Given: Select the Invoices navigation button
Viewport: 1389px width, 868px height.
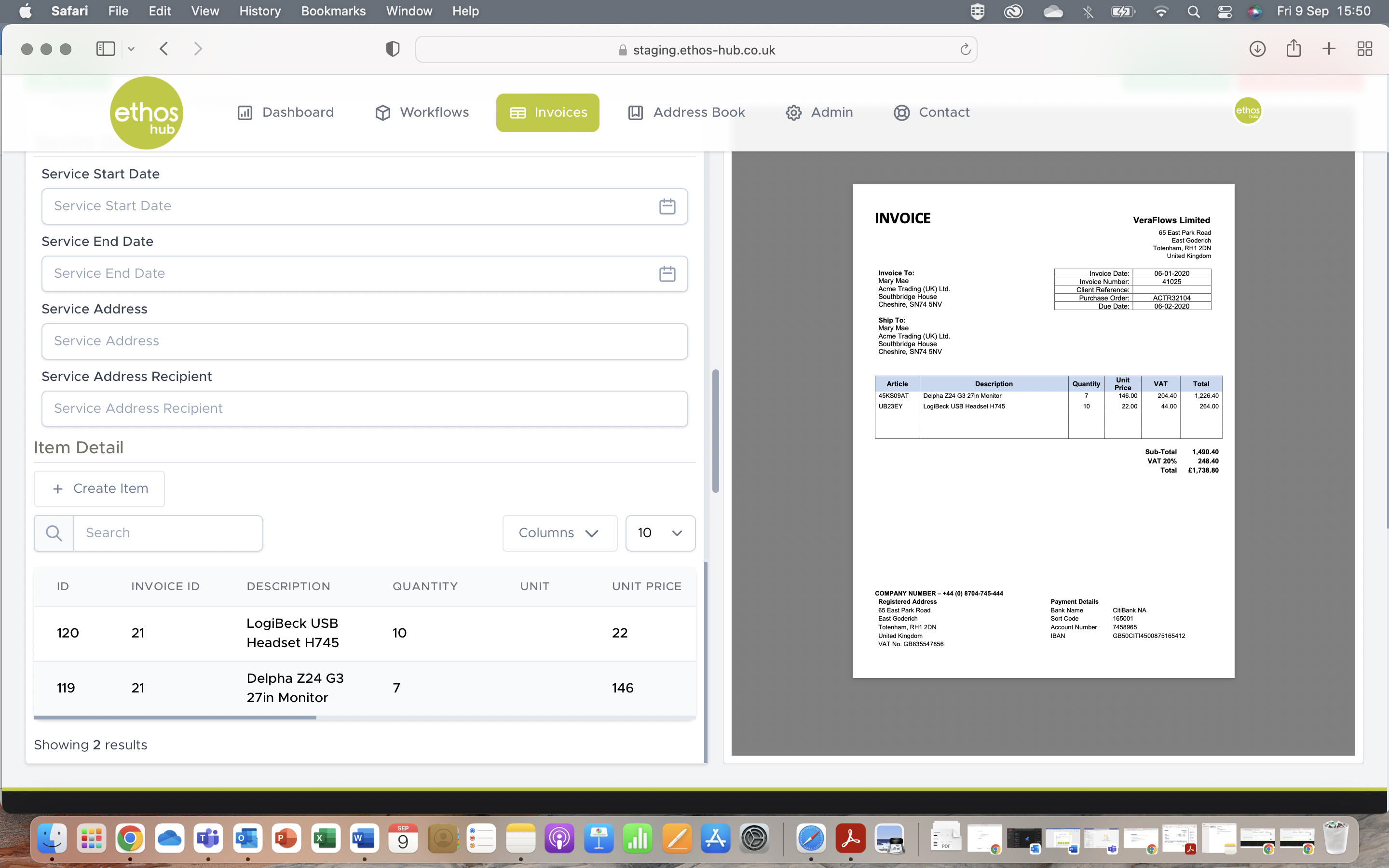Looking at the screenshot, I should tap(547, 112).
